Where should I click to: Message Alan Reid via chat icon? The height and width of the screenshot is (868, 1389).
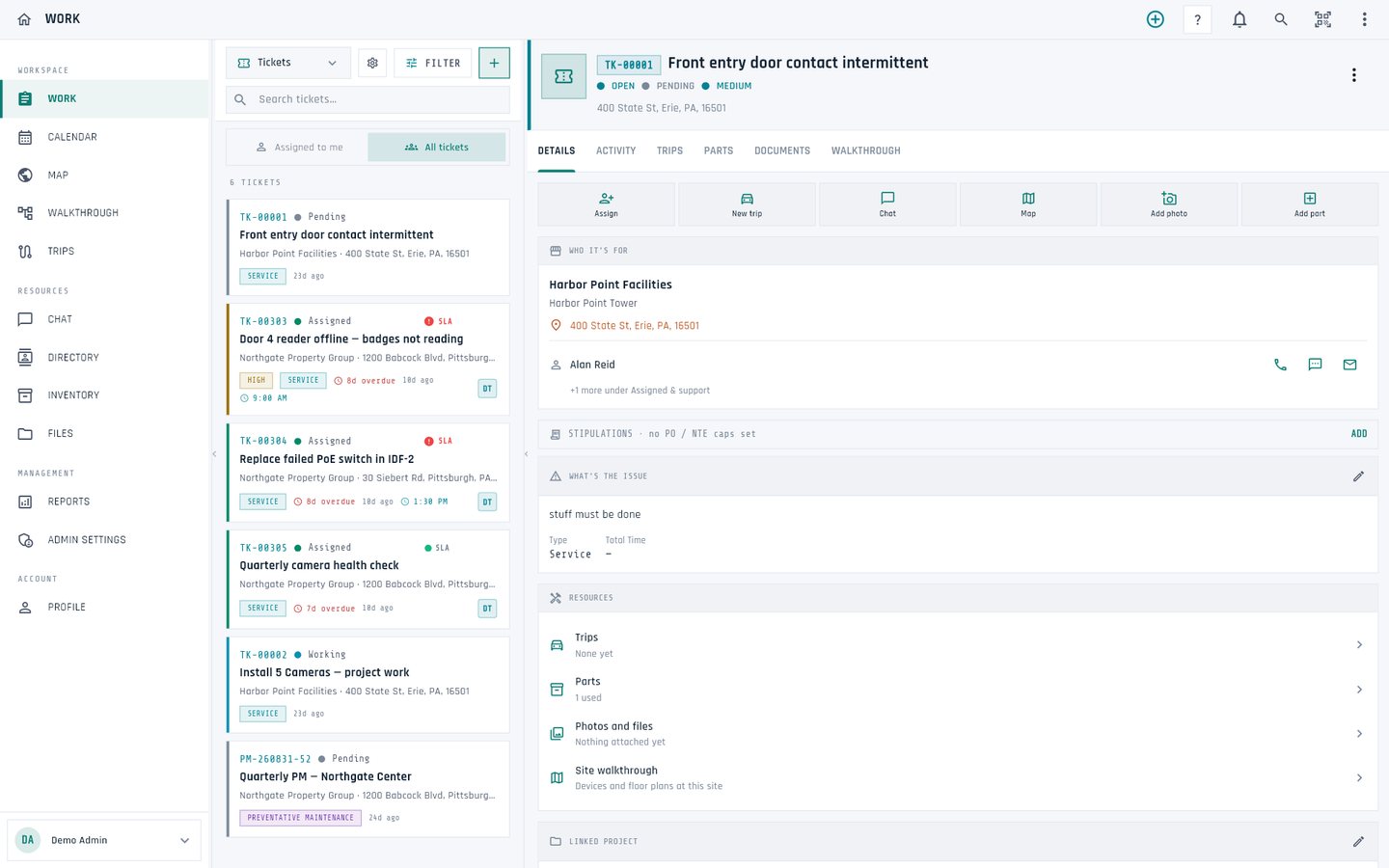tap(1315, 365)
